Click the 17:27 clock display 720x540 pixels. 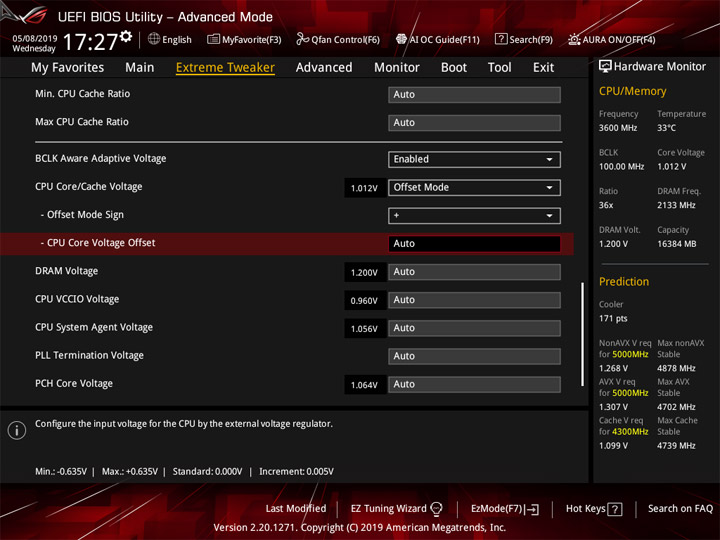[90, 42]
